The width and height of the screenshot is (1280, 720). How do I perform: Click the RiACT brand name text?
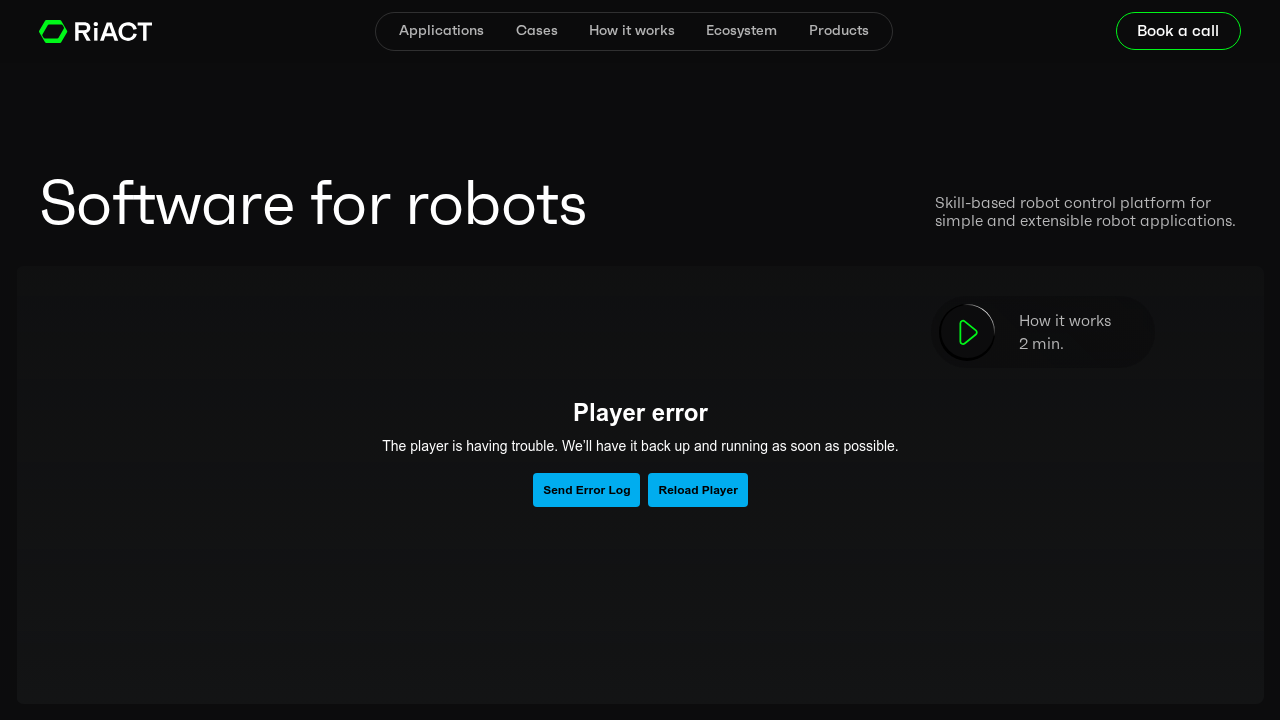[x=110, y=31]
